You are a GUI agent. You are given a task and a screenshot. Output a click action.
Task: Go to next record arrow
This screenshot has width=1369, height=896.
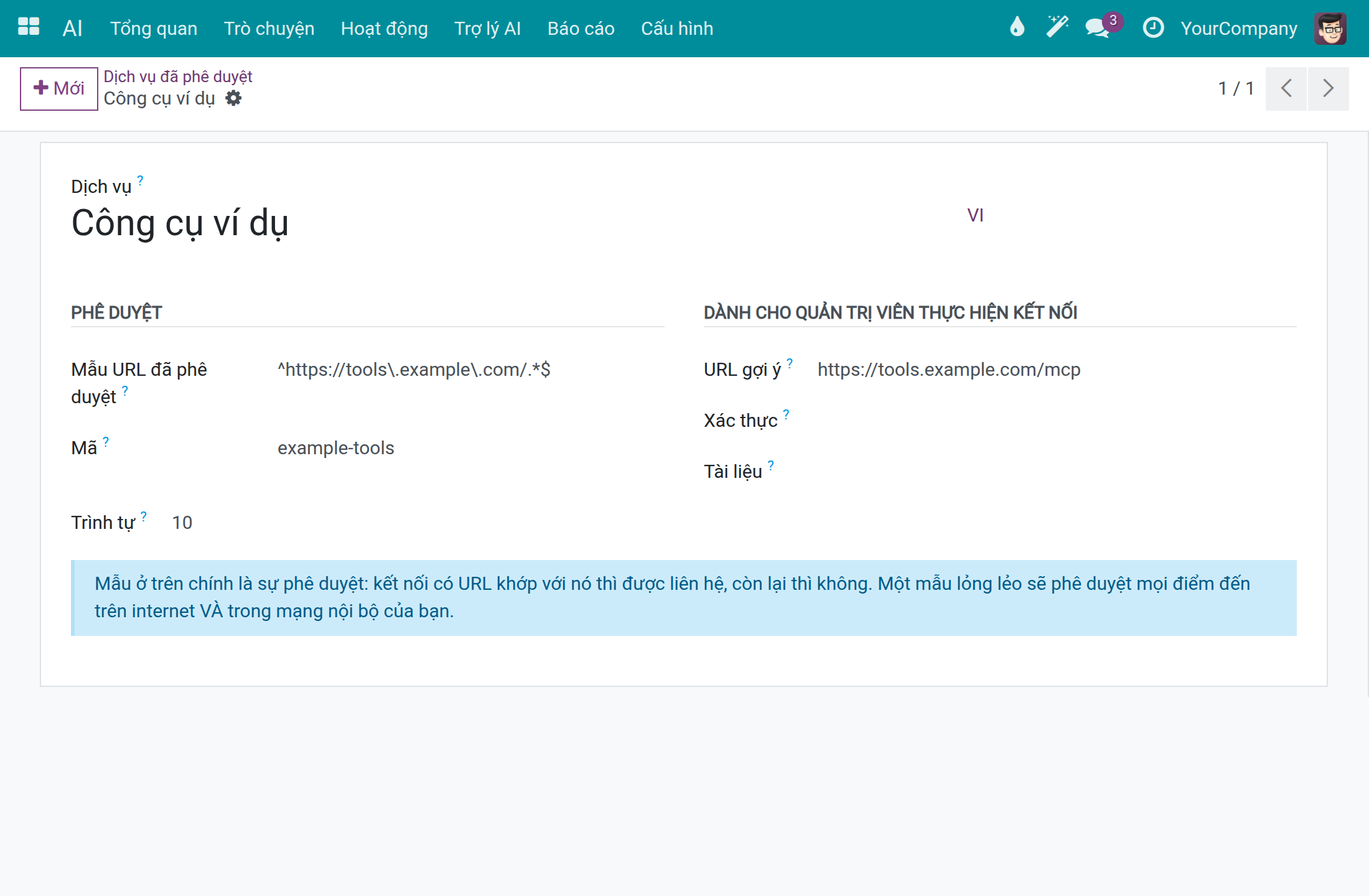[x=1329, y=88]
